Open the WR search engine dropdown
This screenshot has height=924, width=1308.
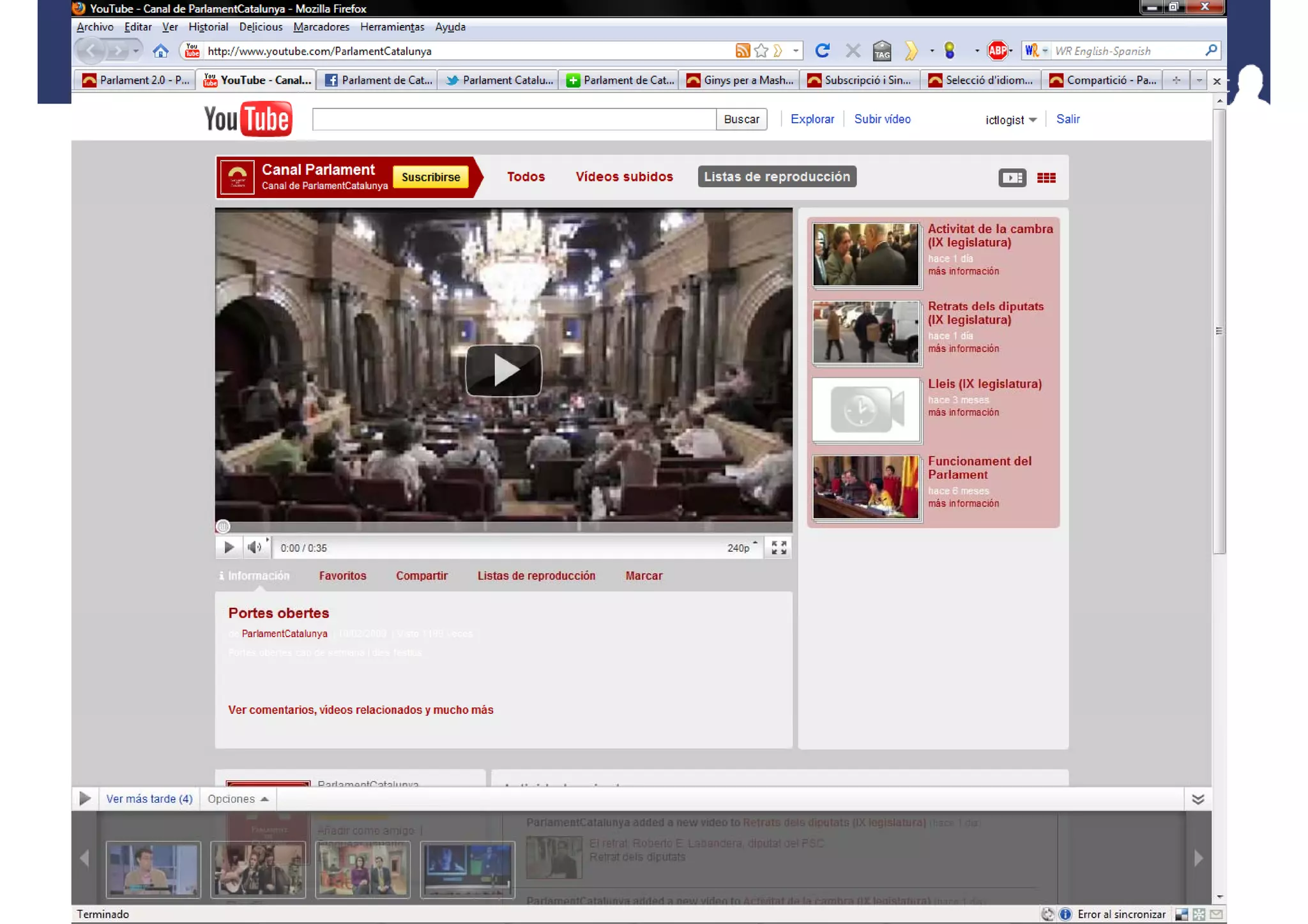coord(1045,50)
